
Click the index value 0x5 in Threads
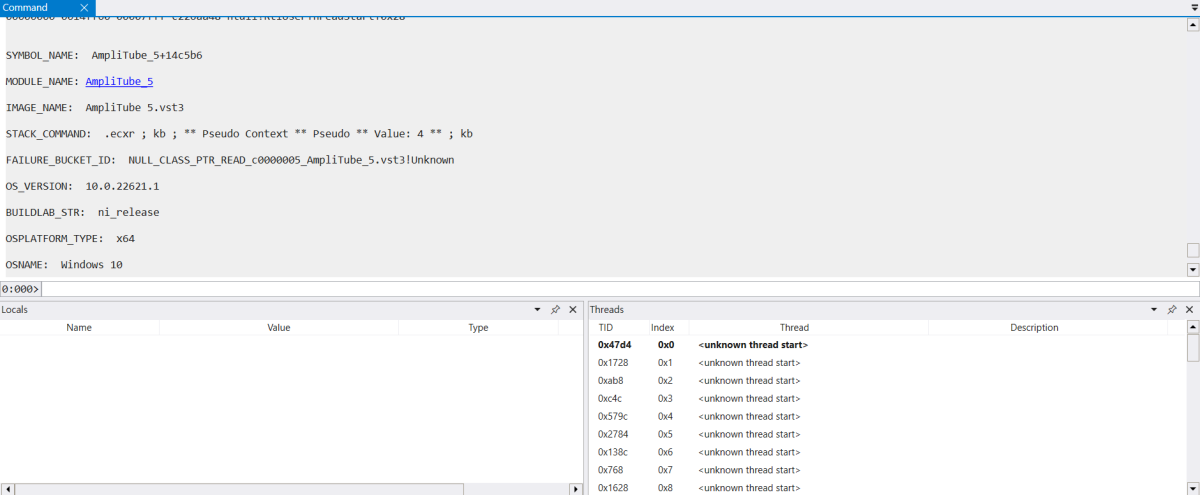pyautogui.click(x=665, y=435)
